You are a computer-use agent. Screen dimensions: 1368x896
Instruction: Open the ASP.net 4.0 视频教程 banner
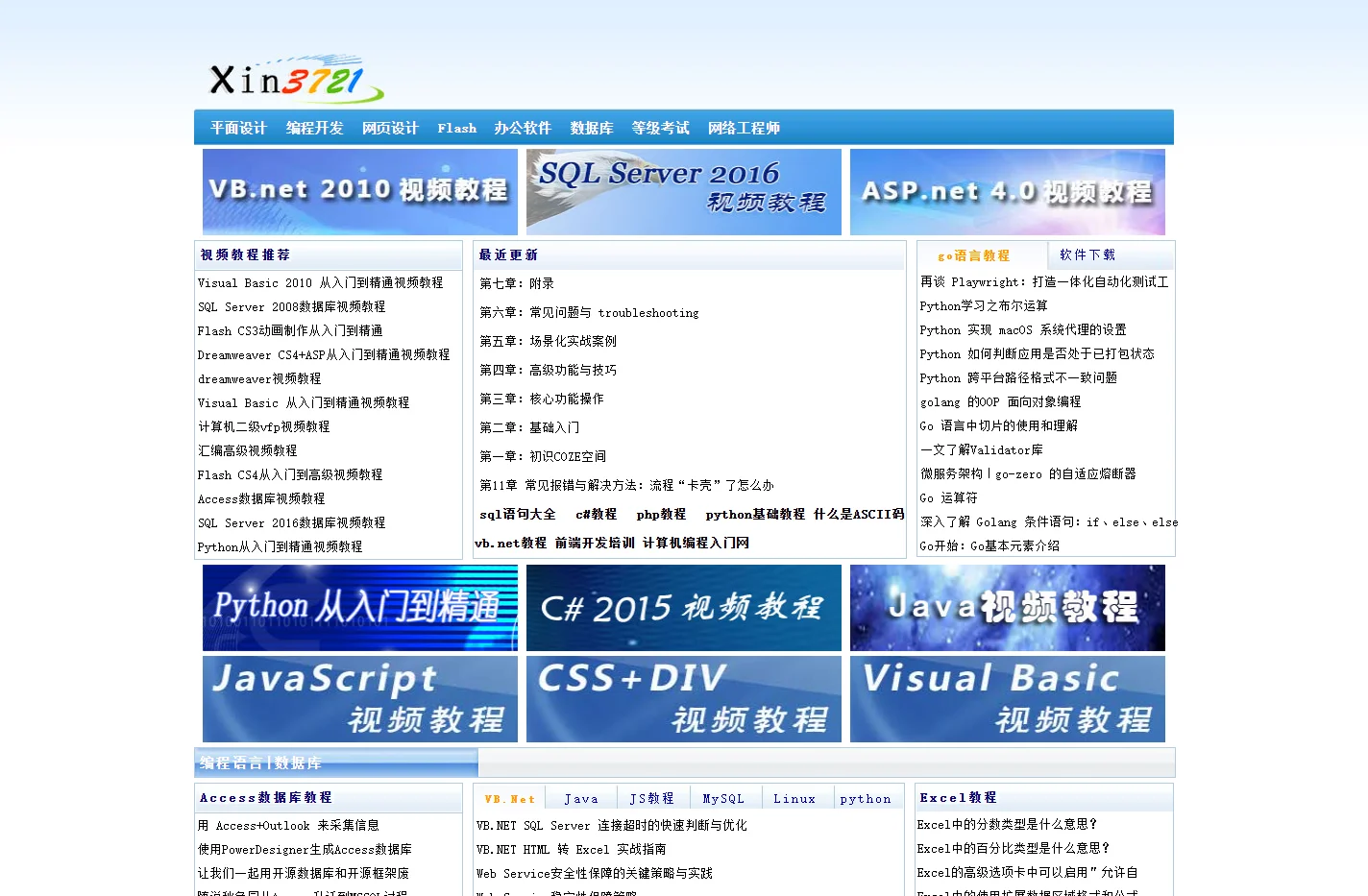coord(1008,192)
